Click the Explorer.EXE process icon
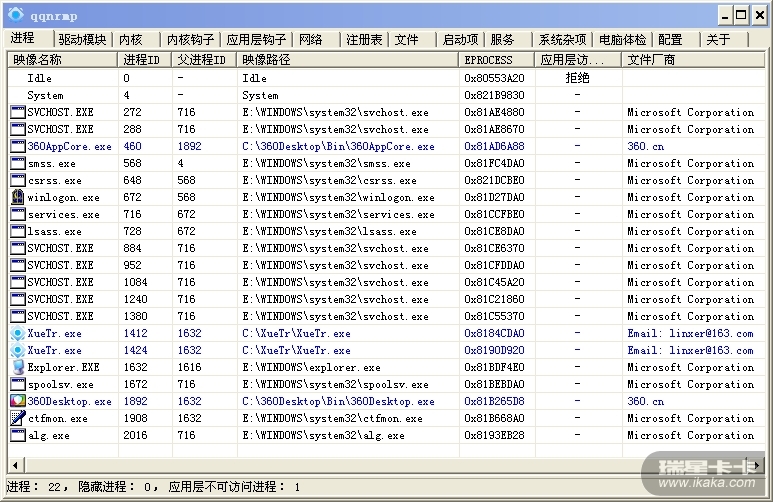The height and width of the screenshot is (502, 773). (18, 367)
